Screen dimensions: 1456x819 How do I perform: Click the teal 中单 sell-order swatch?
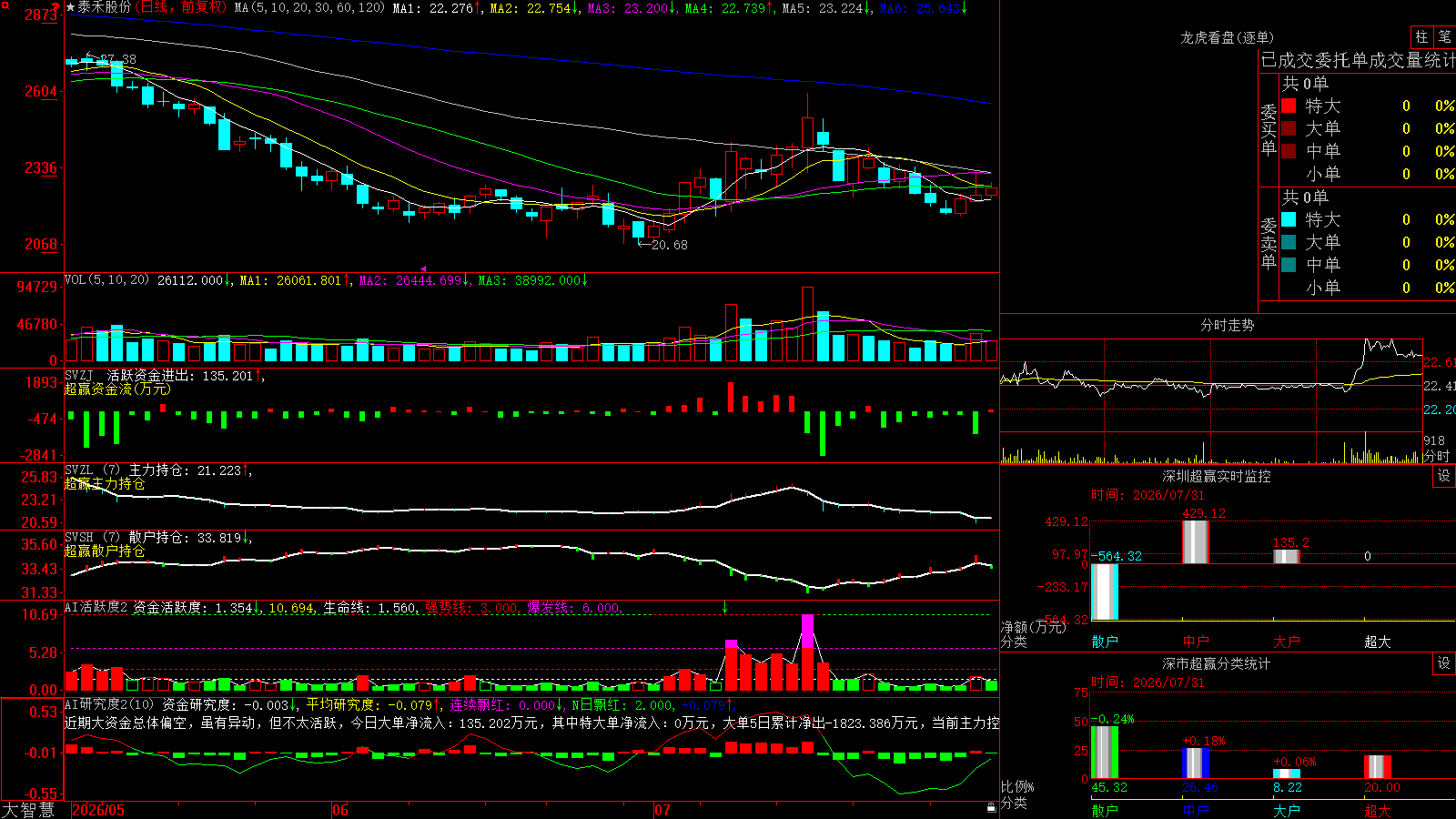click(1289, 265)
